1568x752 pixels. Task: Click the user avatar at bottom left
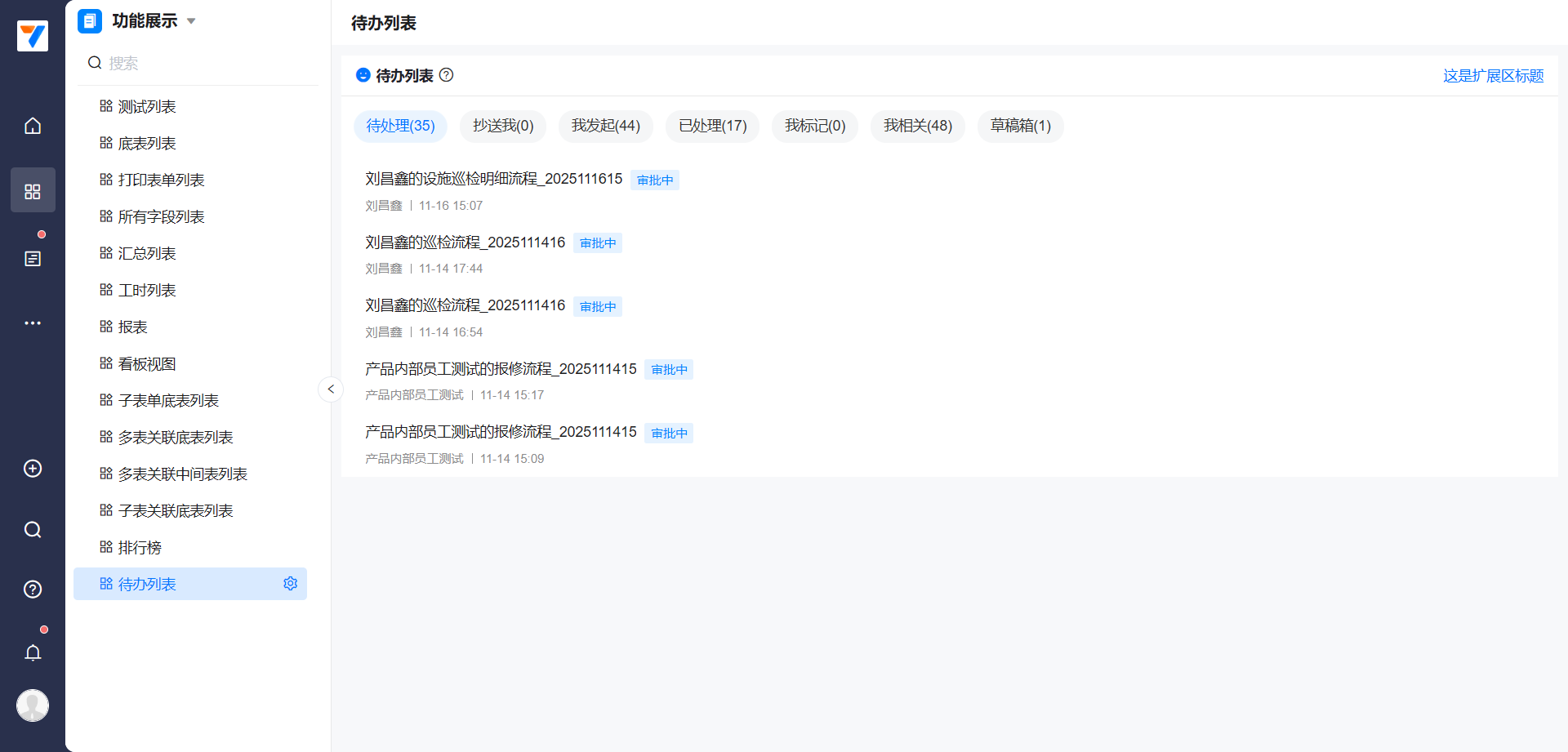[x=33, y=705]
